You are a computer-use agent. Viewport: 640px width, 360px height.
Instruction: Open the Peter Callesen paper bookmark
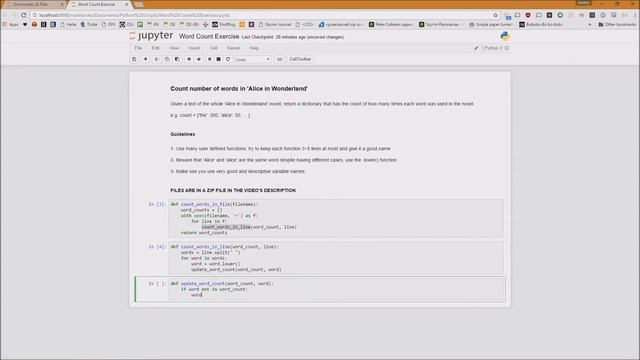click(x=391, y=24)
